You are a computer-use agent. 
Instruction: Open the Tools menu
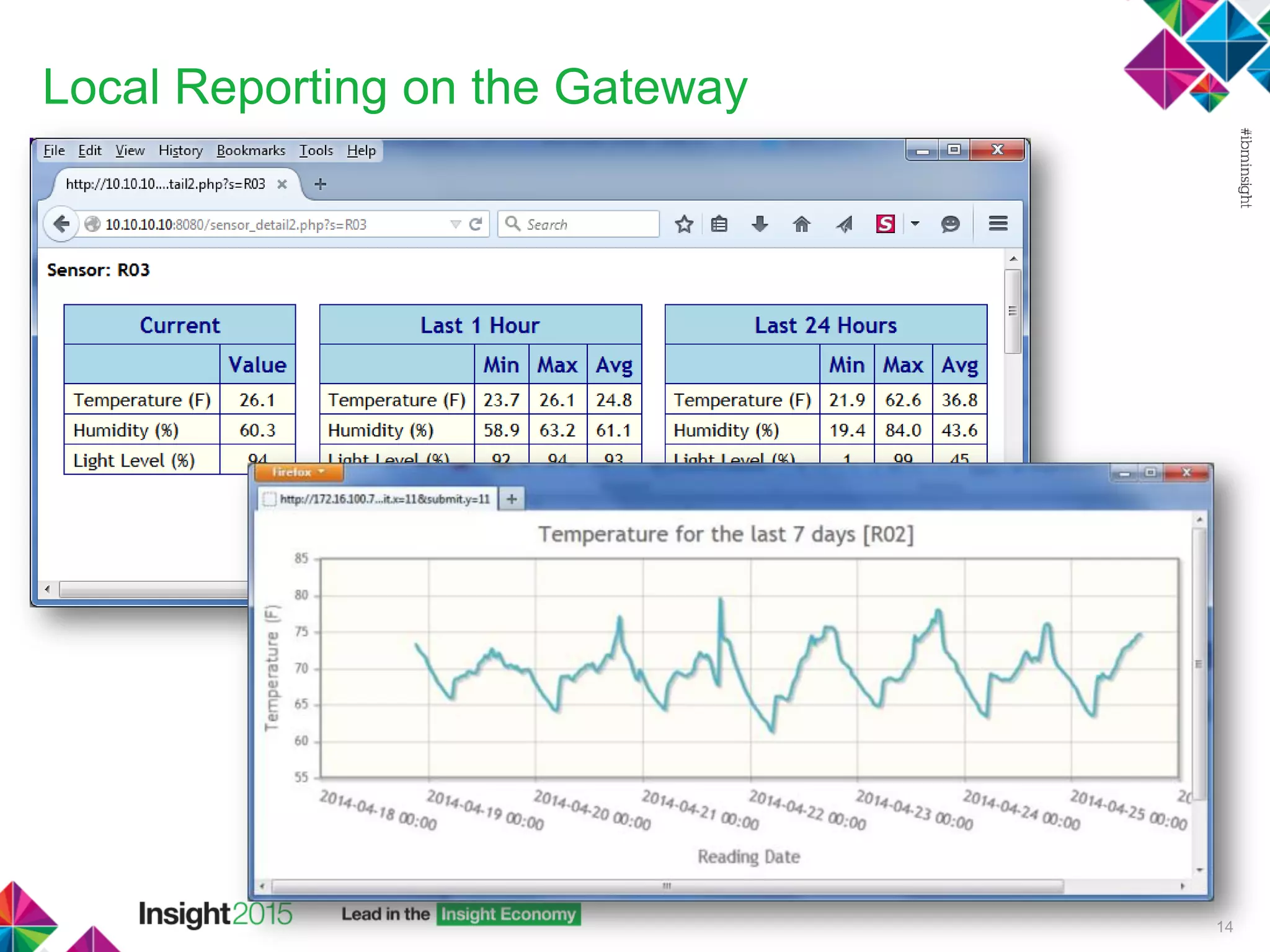[x=316, y=151]
